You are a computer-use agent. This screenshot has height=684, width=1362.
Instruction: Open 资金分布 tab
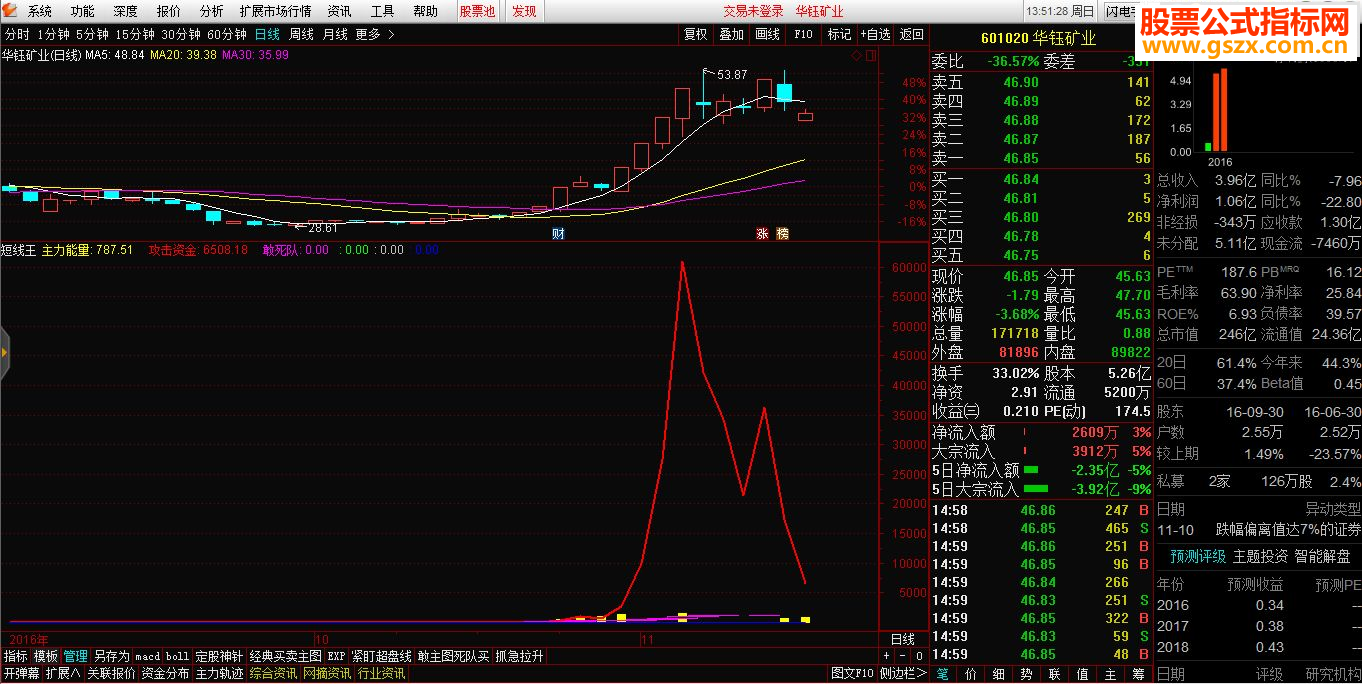click(x=165, y=674)
